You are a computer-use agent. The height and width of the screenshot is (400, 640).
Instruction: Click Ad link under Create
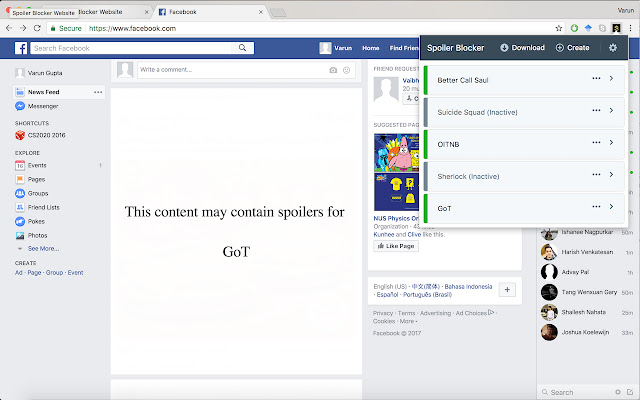point(19,273)
